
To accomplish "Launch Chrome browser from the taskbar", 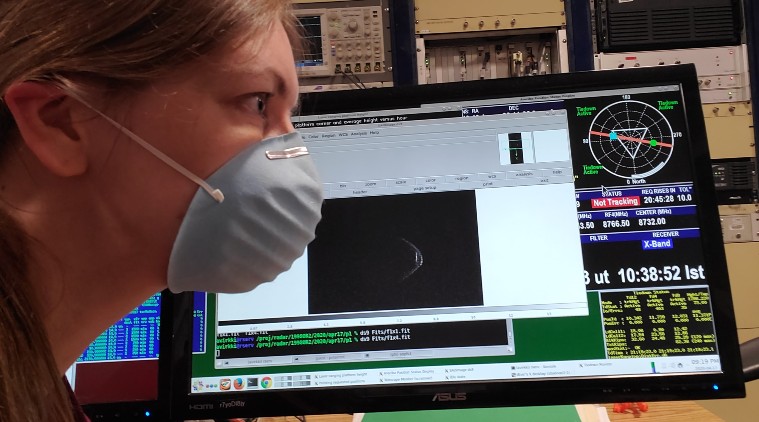I will 266,382.
